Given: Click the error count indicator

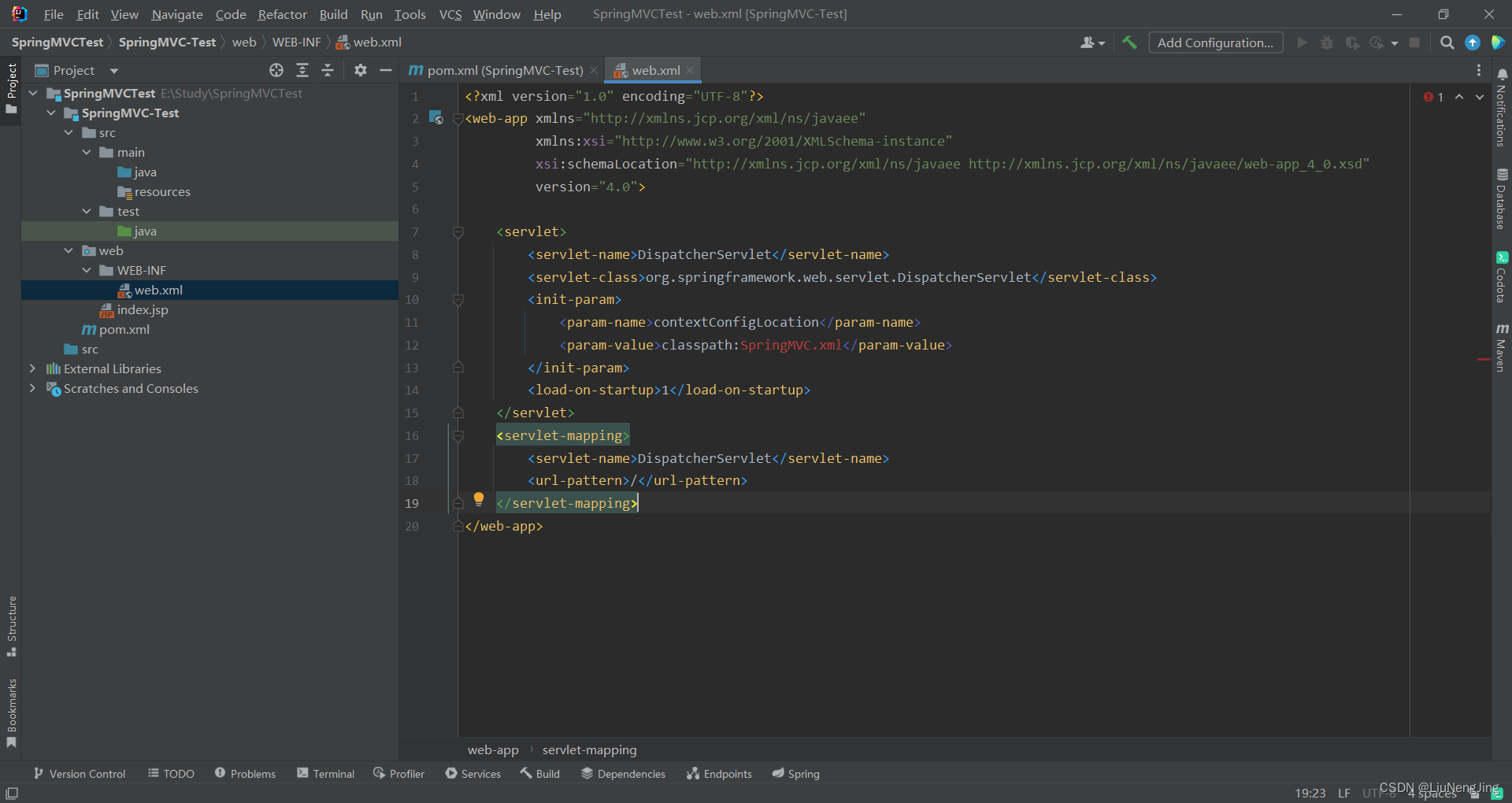Looking at the screenshot, I should click(x=1433, y=97).
